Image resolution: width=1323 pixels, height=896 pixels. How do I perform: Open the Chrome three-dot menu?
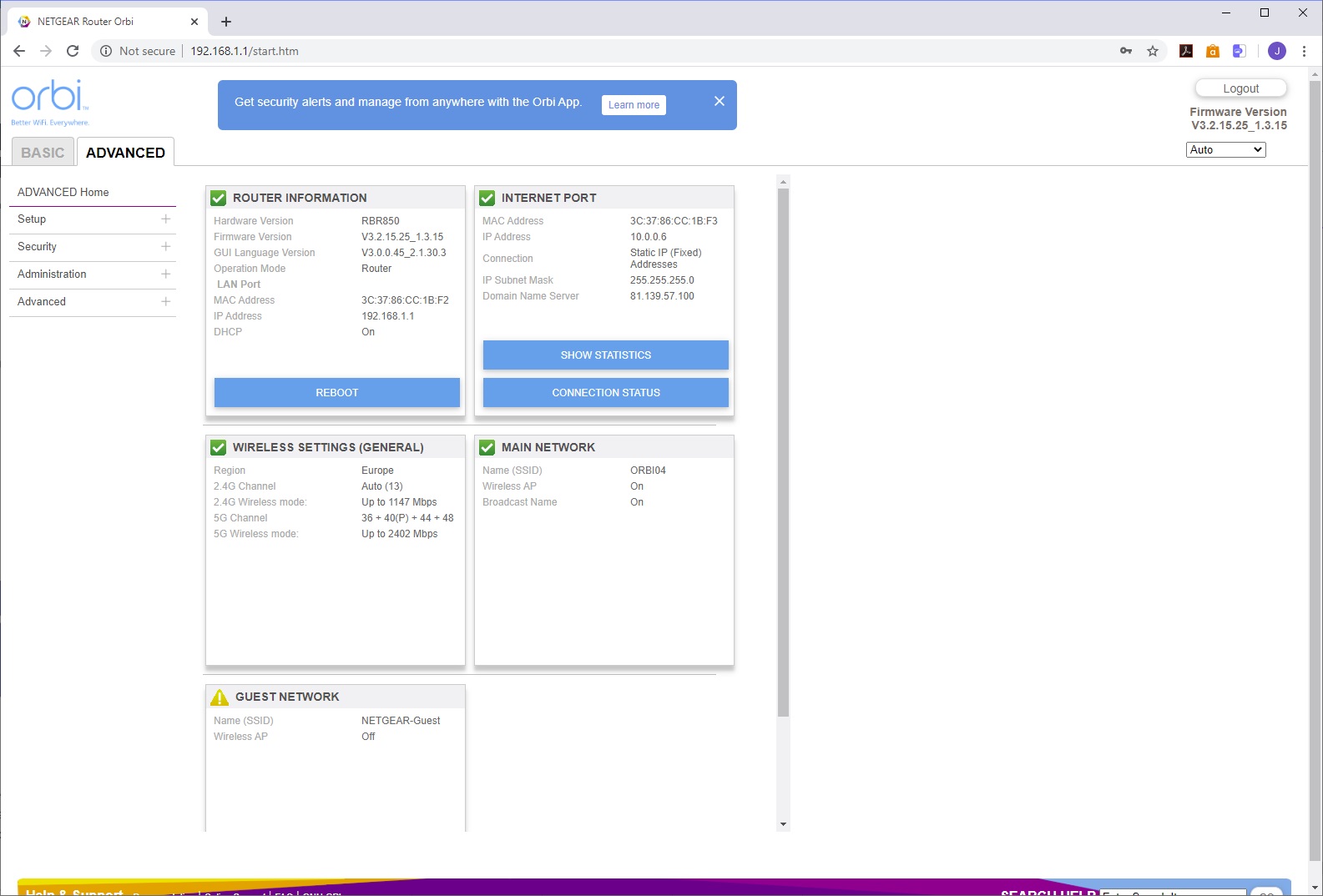tap(1304, 51)
